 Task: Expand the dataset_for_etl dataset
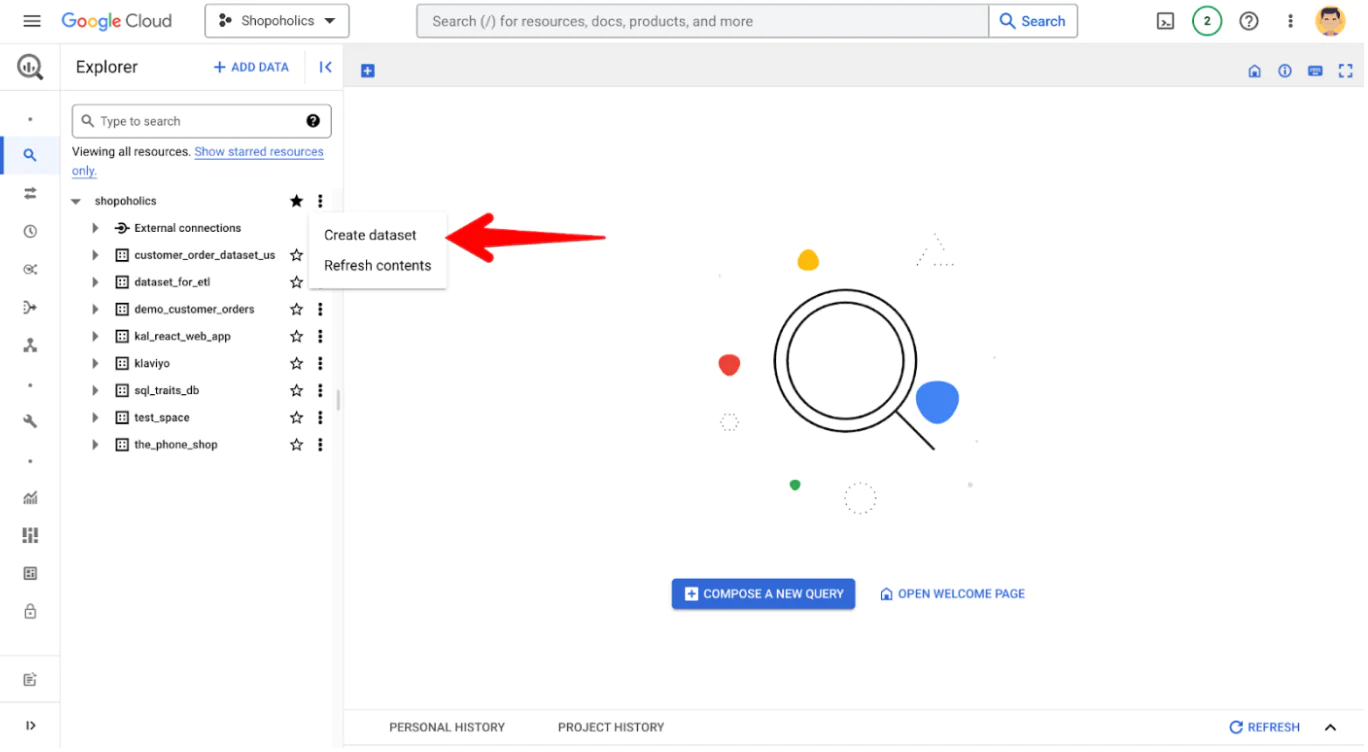point(95,281)
